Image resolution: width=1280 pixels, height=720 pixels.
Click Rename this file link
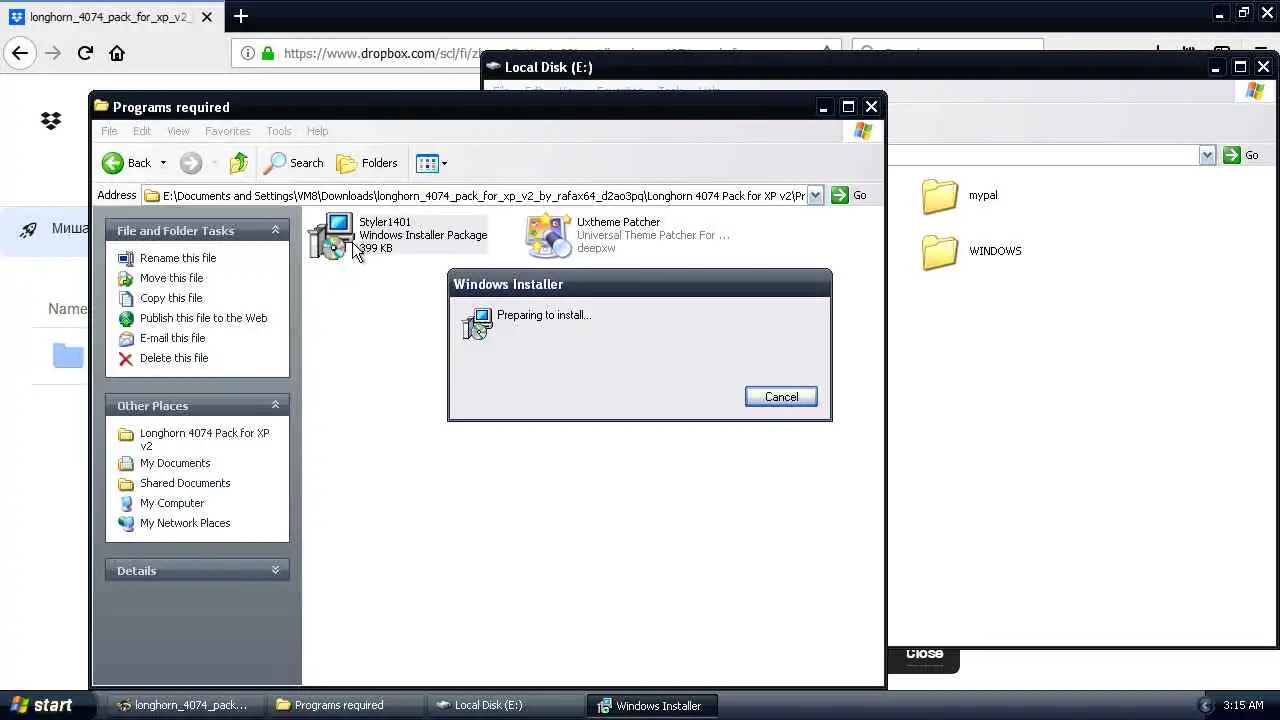pyautogui.click(x=178, y=258)
